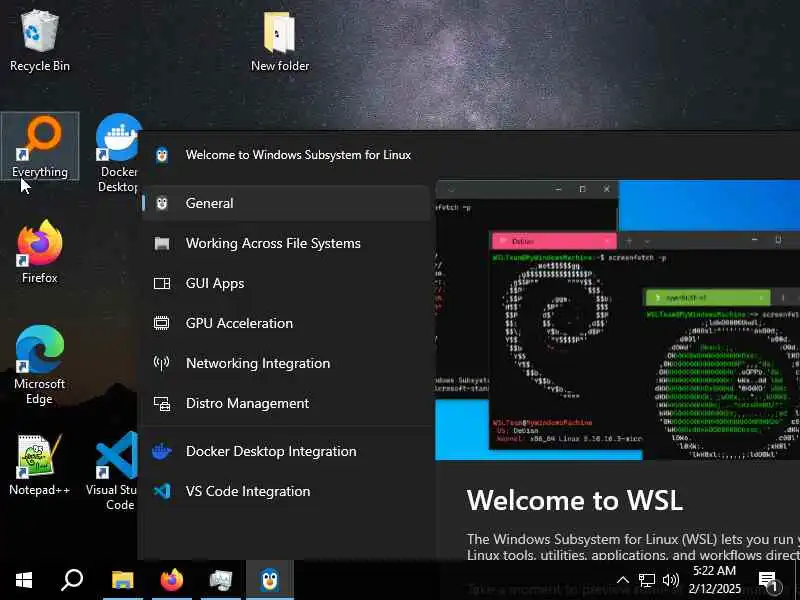The height and width of the screenshot is (600, 800).
Task: Open the Docker Desktop Integration section
Action: tap(286, 451)
